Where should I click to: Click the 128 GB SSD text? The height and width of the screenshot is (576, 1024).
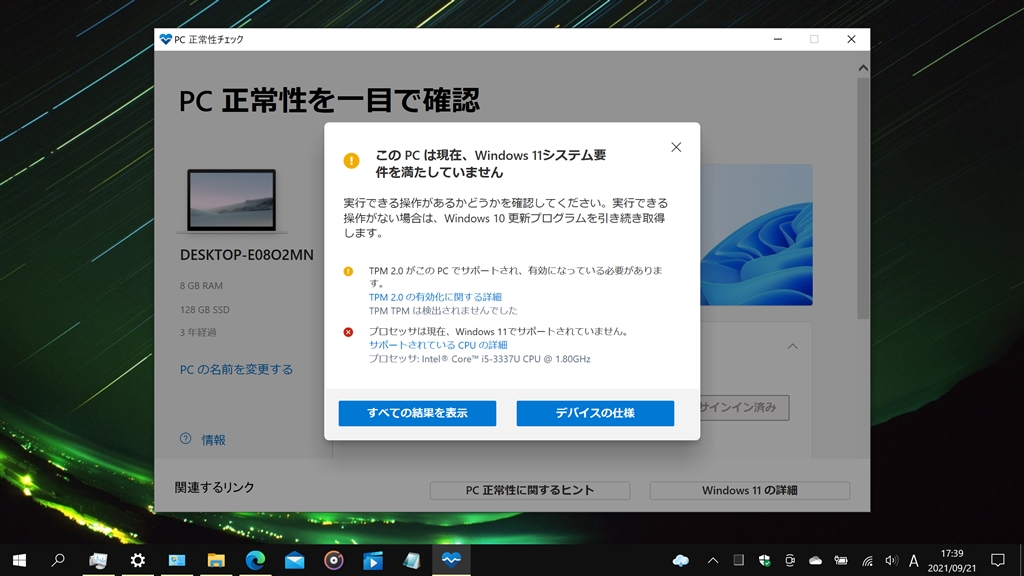pos(204,310)
